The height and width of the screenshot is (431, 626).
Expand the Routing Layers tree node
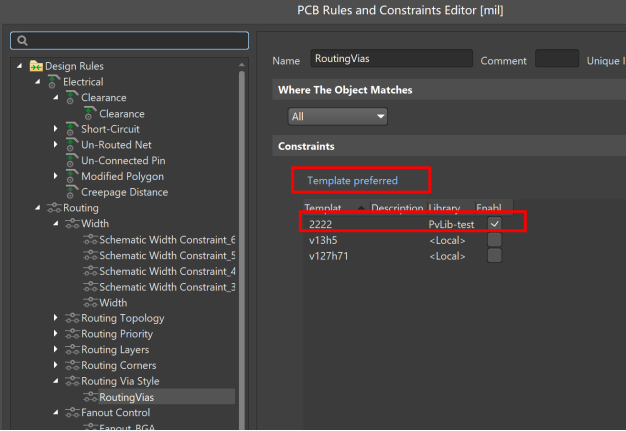56,350
